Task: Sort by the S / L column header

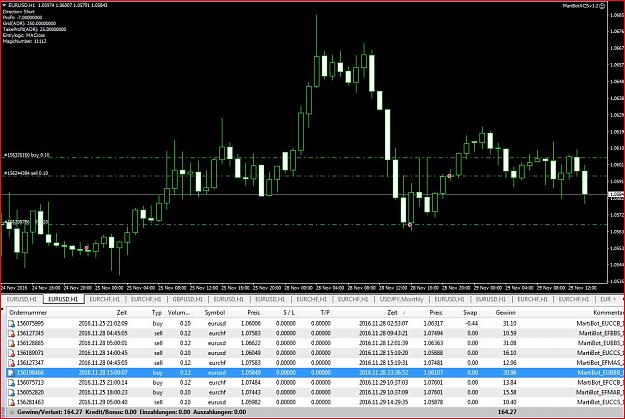Action: pyautogui.click(x=289, y=313)
